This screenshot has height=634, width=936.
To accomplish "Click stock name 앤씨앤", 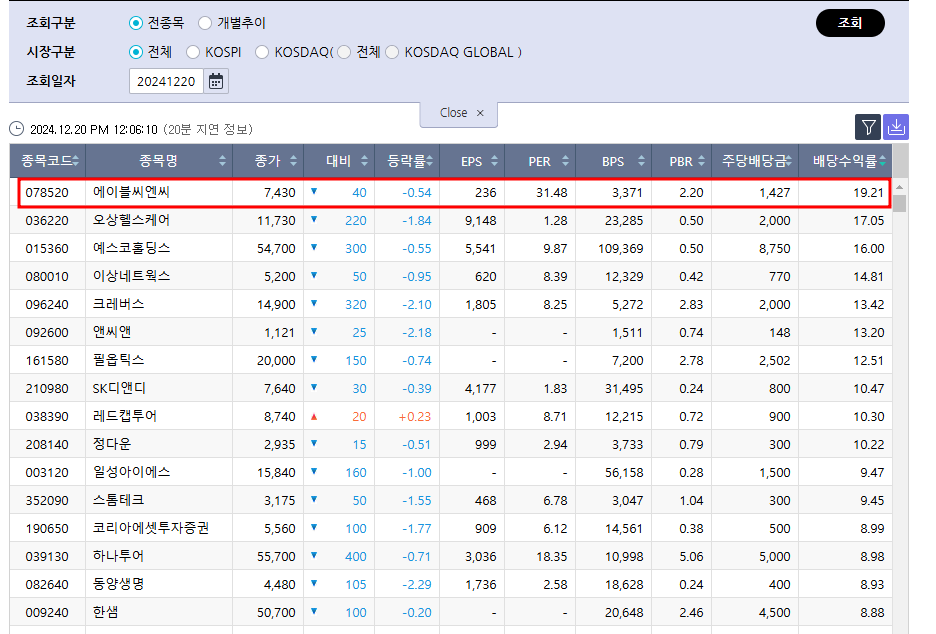I will coord(112,333).
